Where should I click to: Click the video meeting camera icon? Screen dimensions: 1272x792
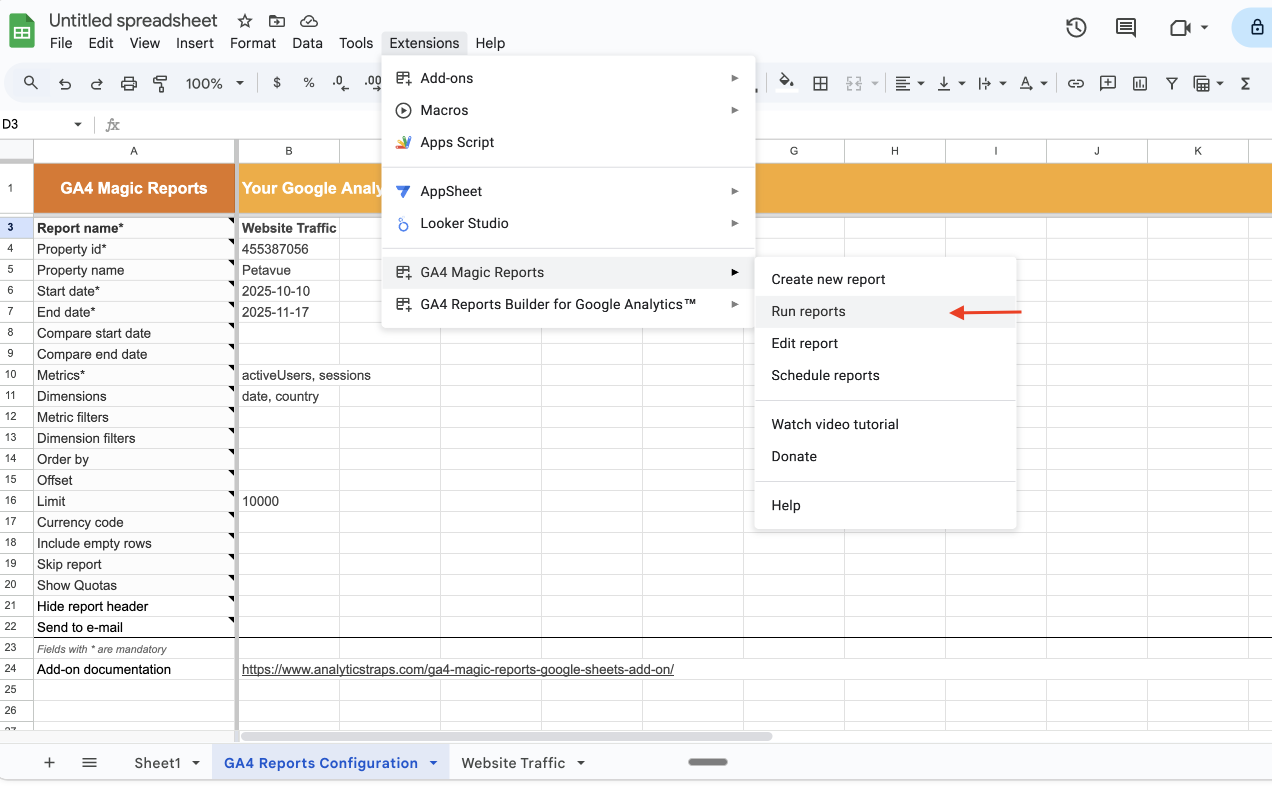coord(1180,28)
